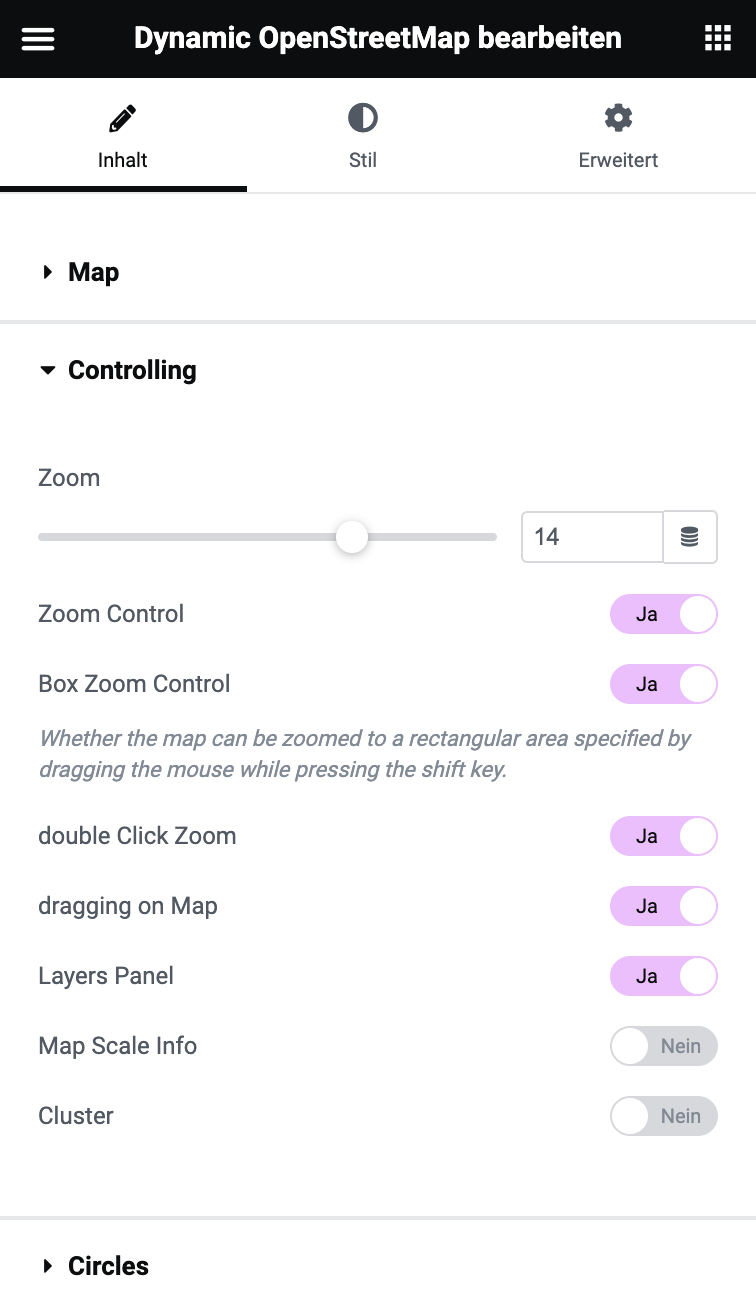Click the Zoom value field showing 14
Screen dimensions: 756x1314
(x=592, y=537)
